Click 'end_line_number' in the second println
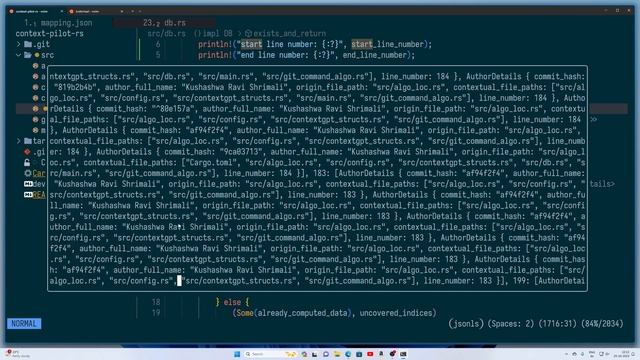Image resolution: width=640 pixels, height=360 pixels. click(x=374, y=55)
